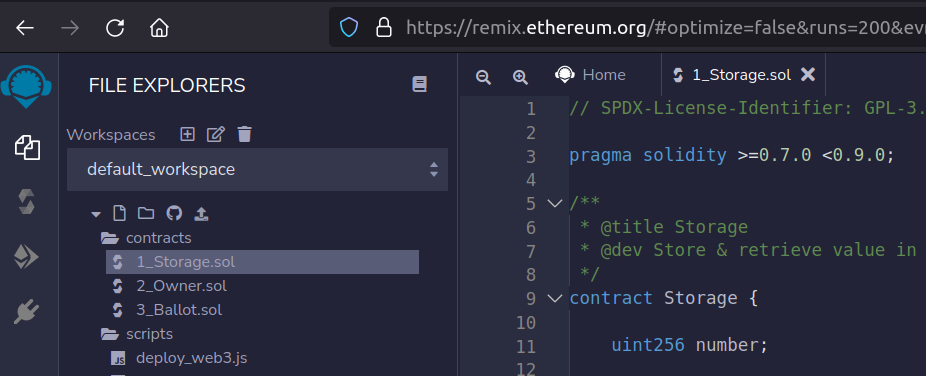
Task: Click the '@title Storage' comment line
Action: (664, 227)
